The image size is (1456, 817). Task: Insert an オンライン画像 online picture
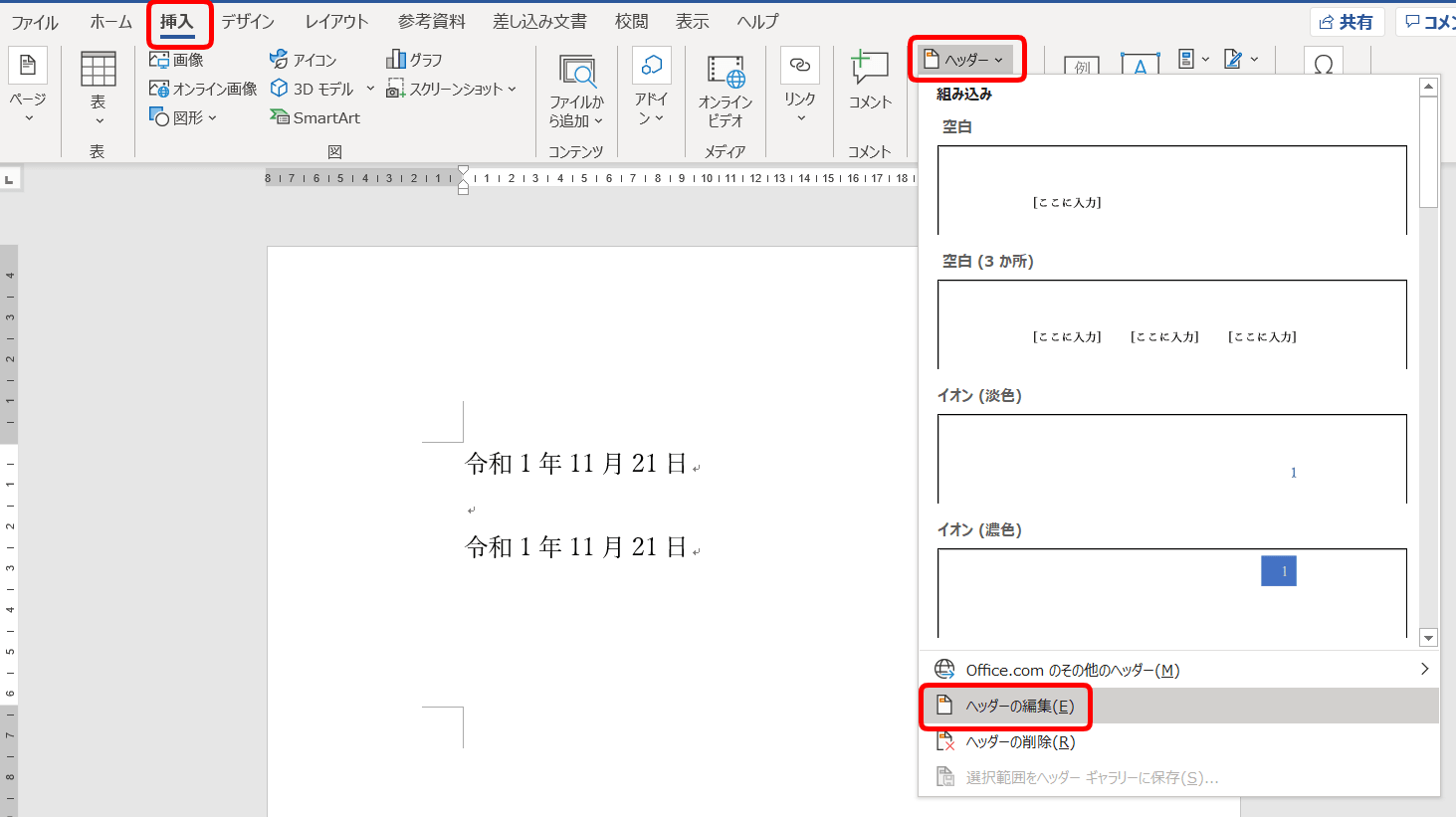tap(203, 89)
